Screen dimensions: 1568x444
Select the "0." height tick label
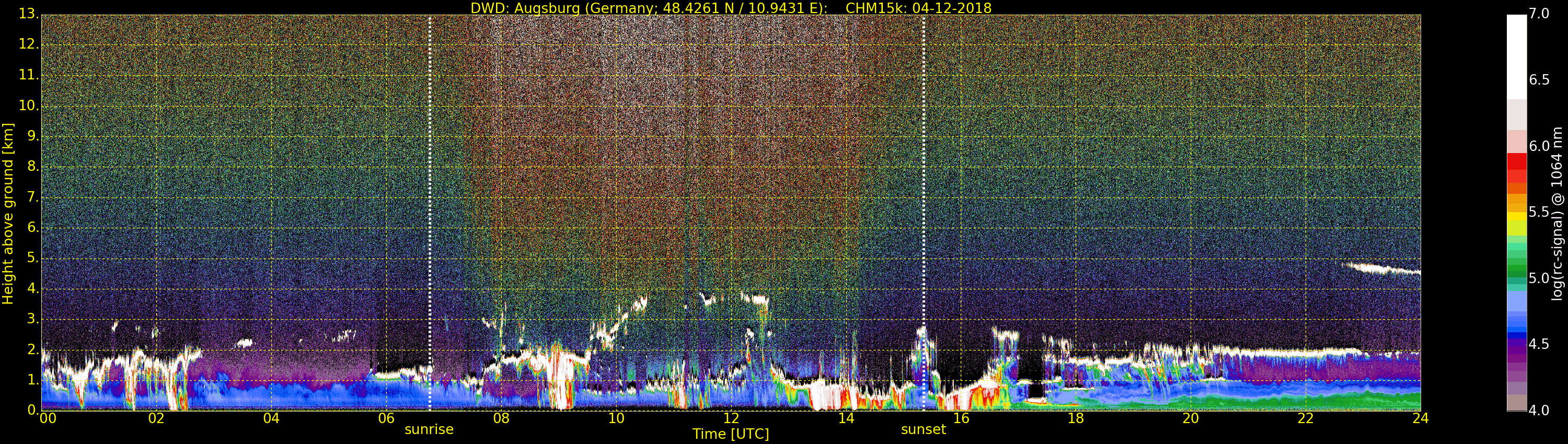[x=33, y=410]
